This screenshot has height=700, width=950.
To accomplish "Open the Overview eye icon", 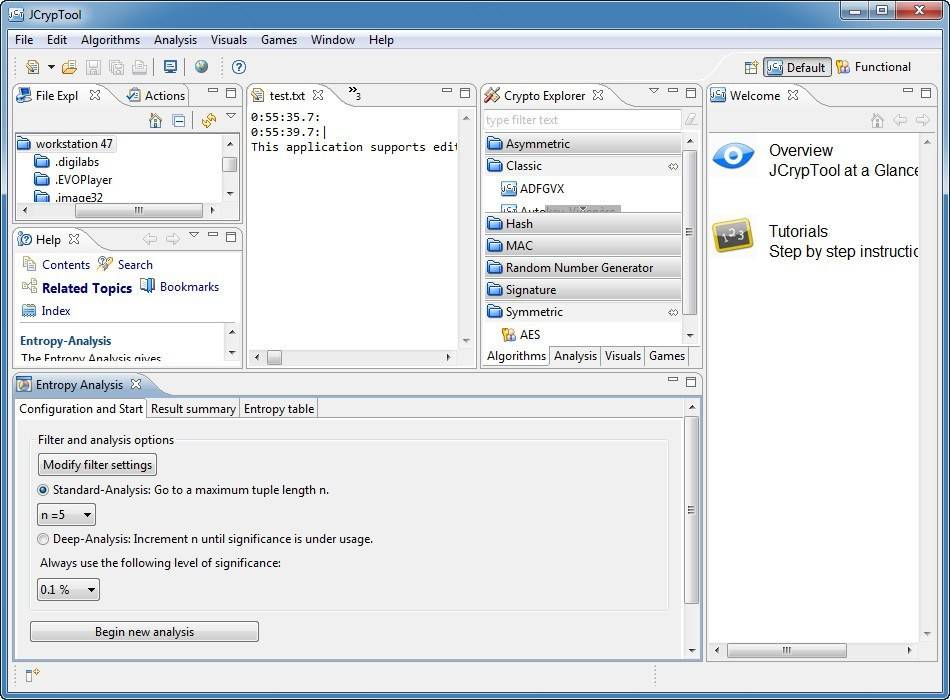I will click(733, 156).
